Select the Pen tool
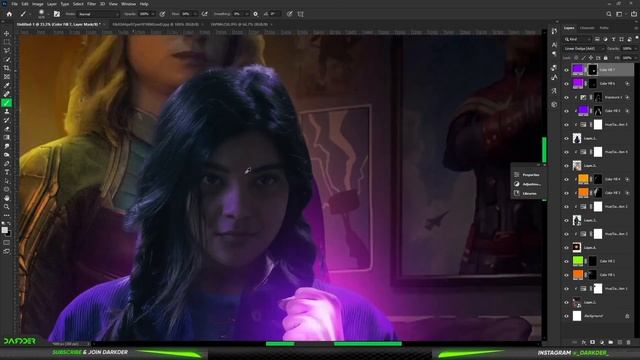640x360 pixels. 7,163
